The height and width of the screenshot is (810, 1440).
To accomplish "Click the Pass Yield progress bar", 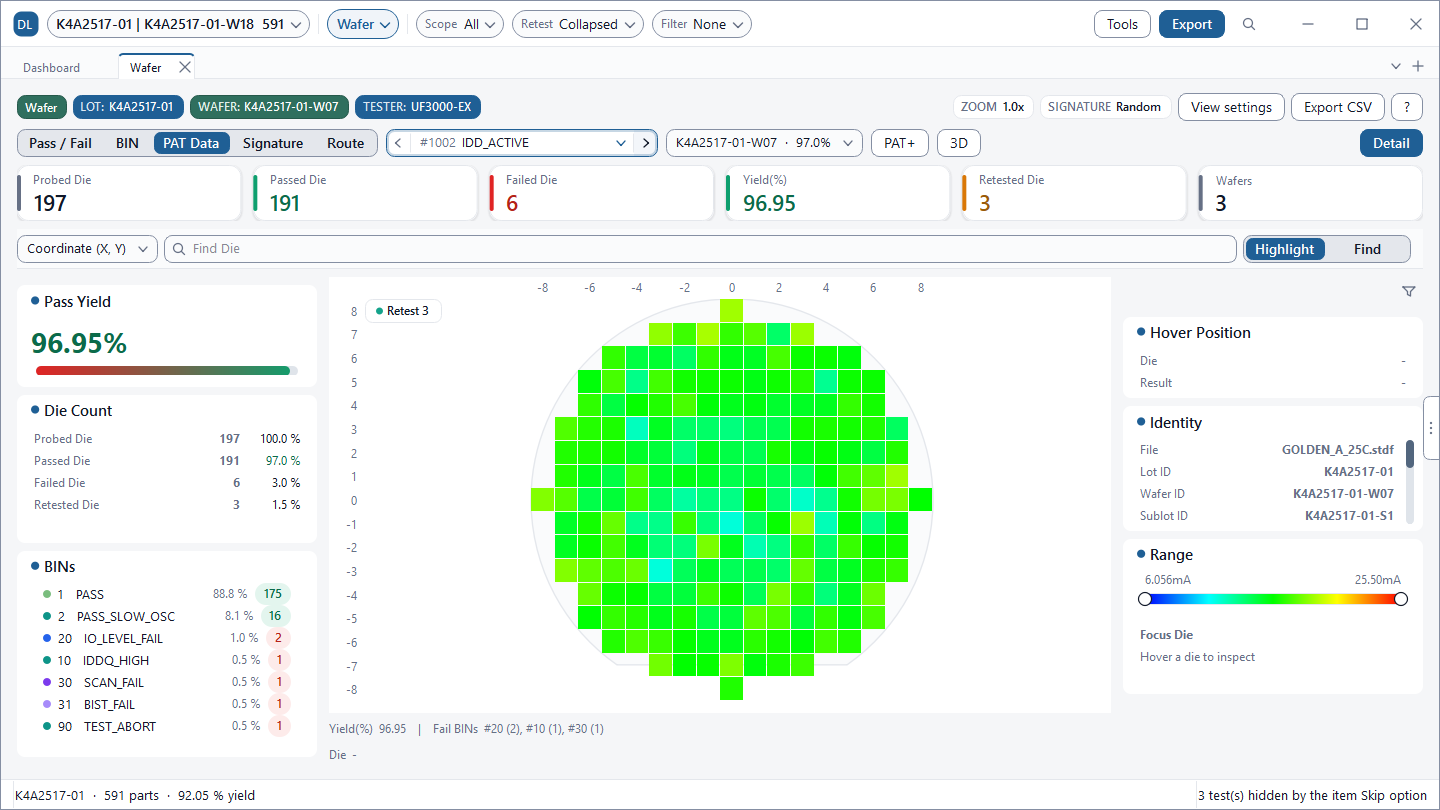I will pyautogui.click(x=167, y=370).
